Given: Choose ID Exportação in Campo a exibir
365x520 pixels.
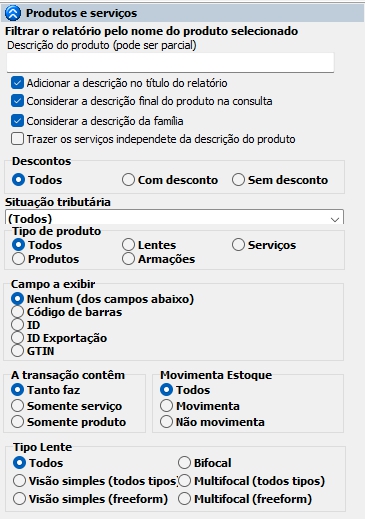Looking at the screenshot, I should pos(17,338).
